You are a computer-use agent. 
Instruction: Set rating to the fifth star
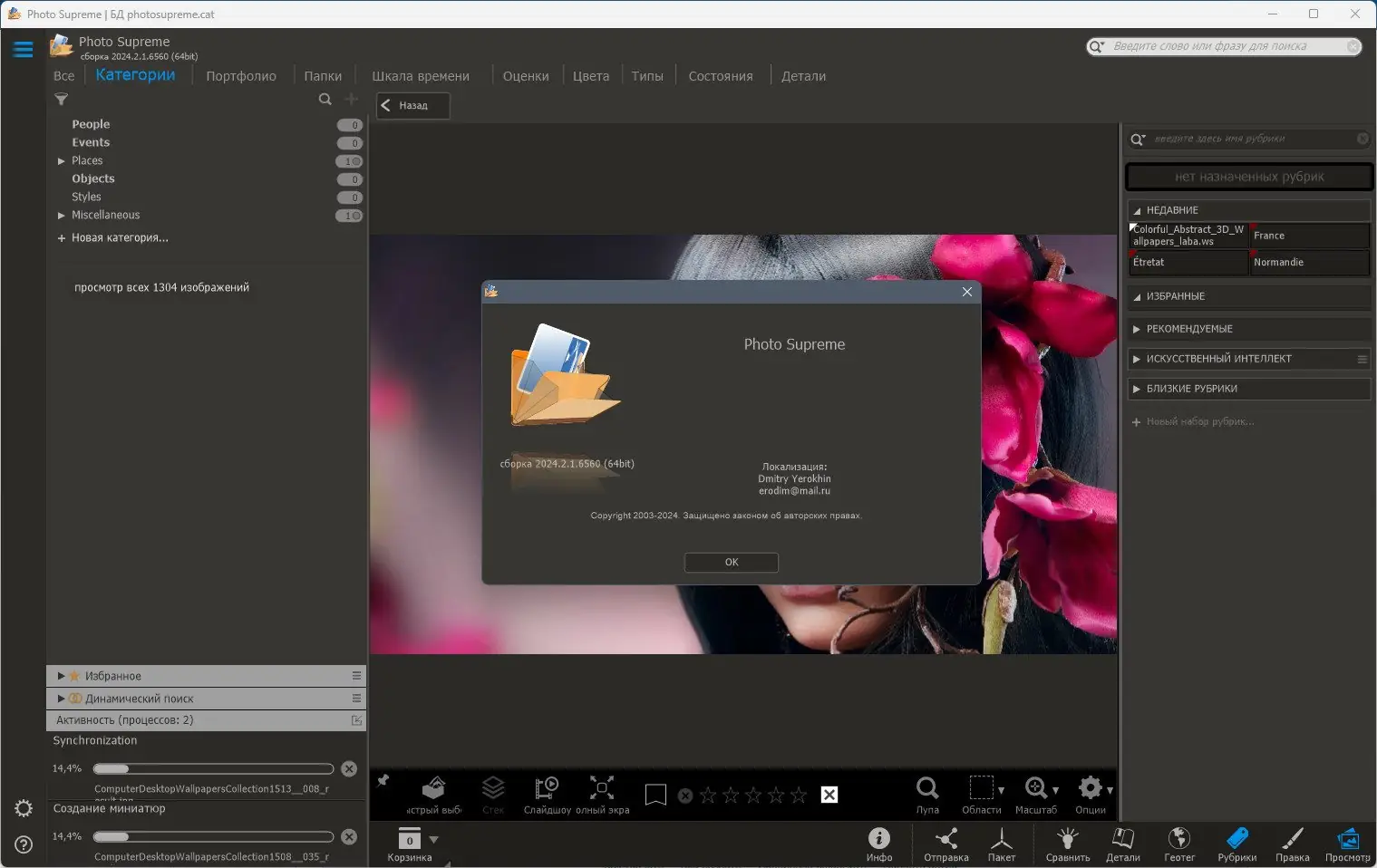coord(799,795)
